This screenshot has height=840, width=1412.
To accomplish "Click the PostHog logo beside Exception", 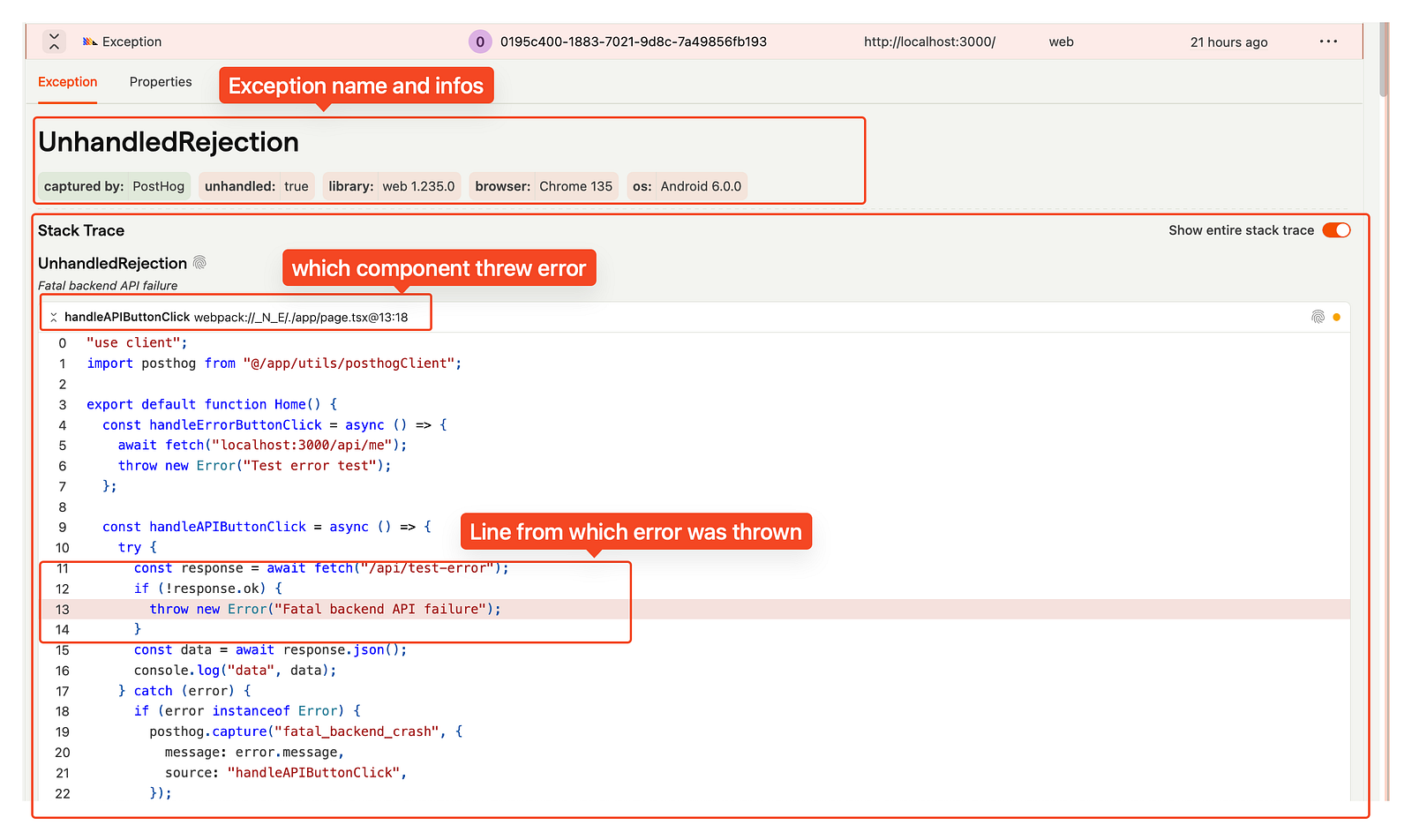I will (x=90, y=41).
